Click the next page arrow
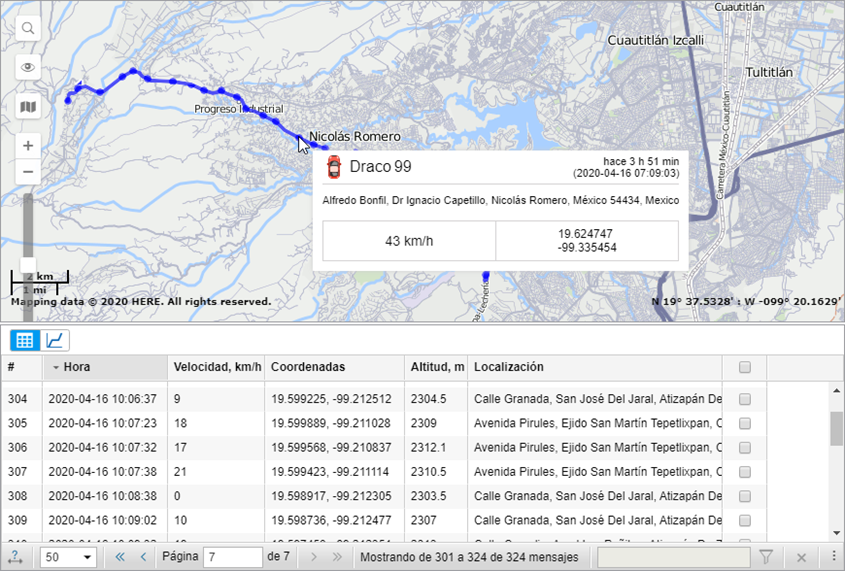The height and width of the screenshot is (571, 845). coord(314,557)
